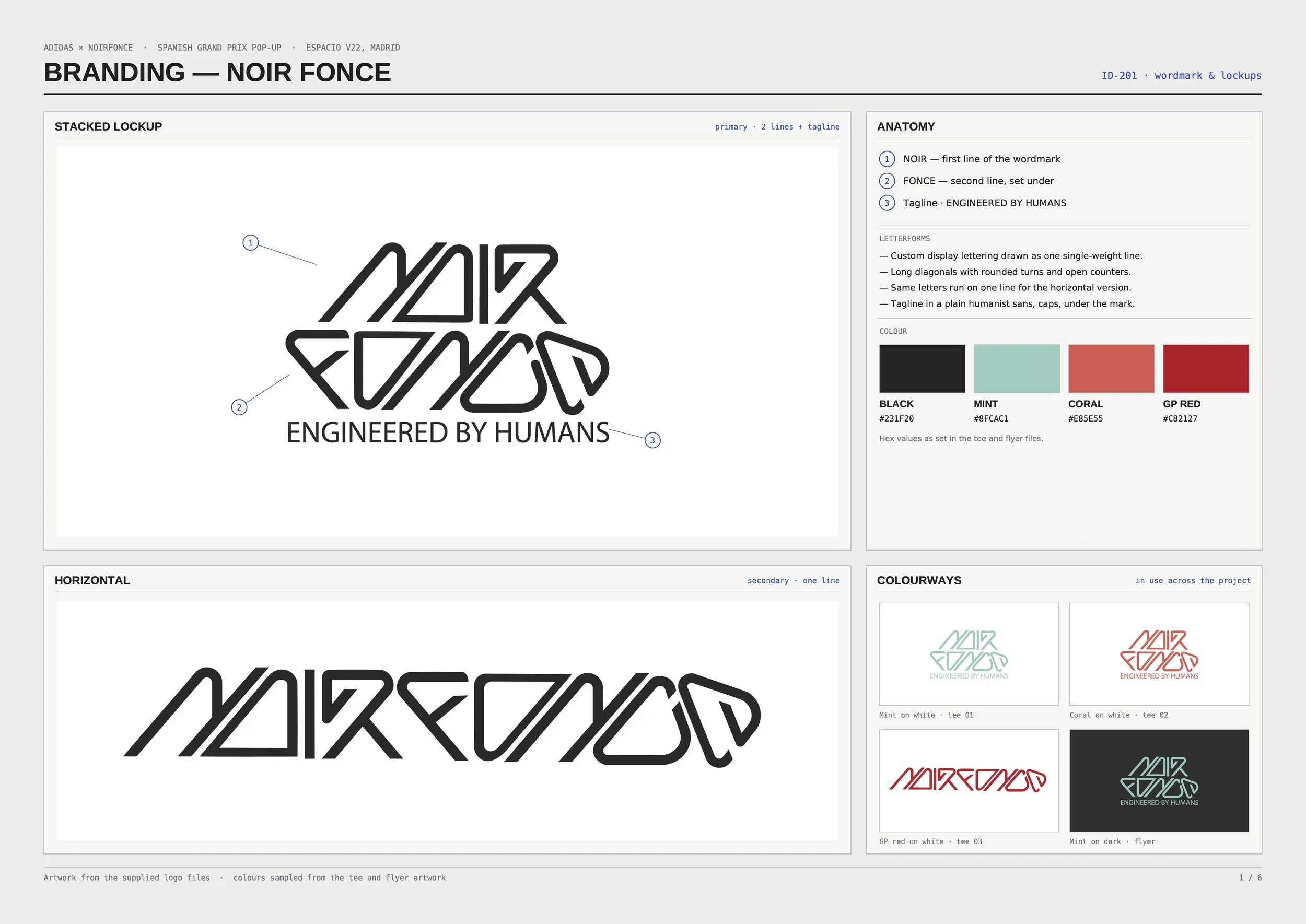Image resolution: width=1306 pixels, height=924 pixels.
Task: Click the 'STACKED LOCKUP' panel heading
Action: coord(108,126)
